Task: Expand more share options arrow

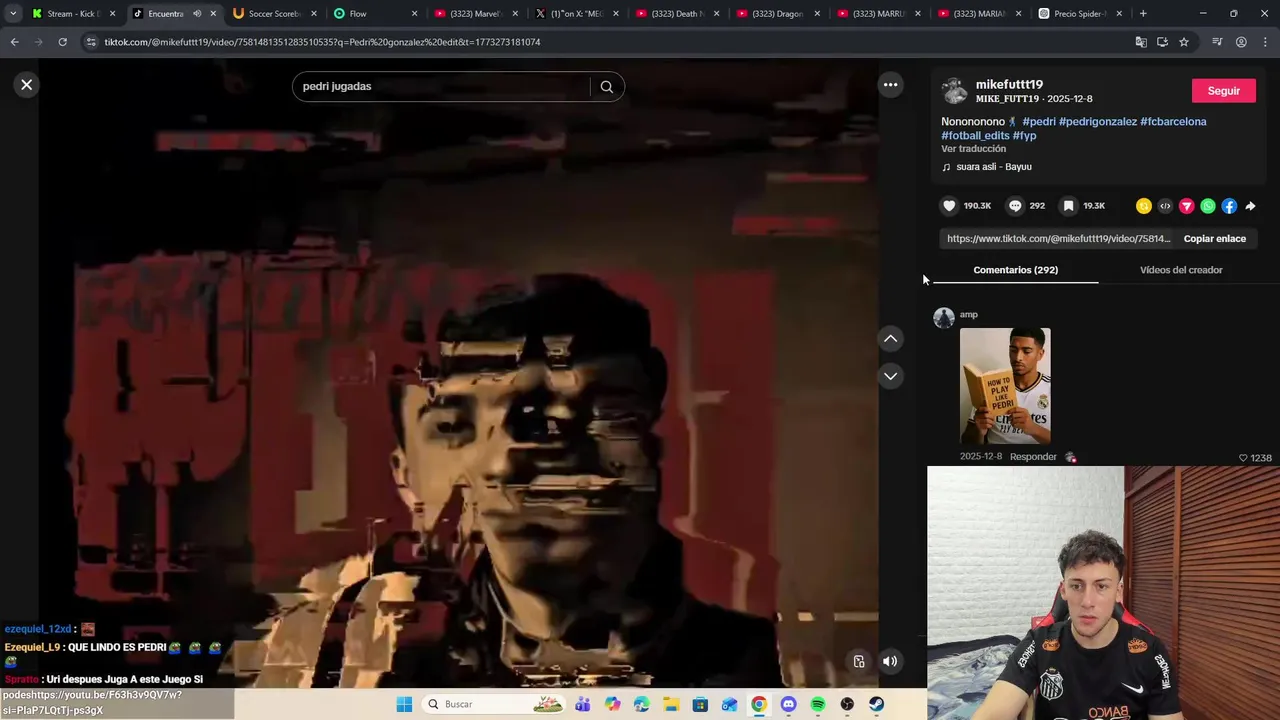Action: click(x=1250, y=206)
